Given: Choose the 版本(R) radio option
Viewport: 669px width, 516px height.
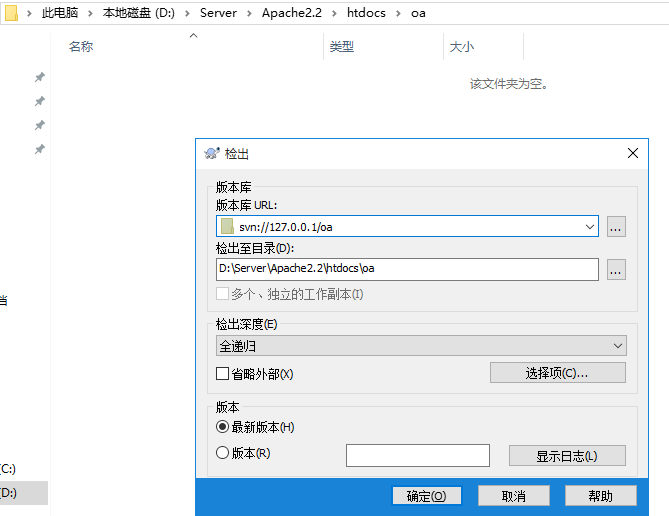Looking at the screenshot, I should [223, 453].
